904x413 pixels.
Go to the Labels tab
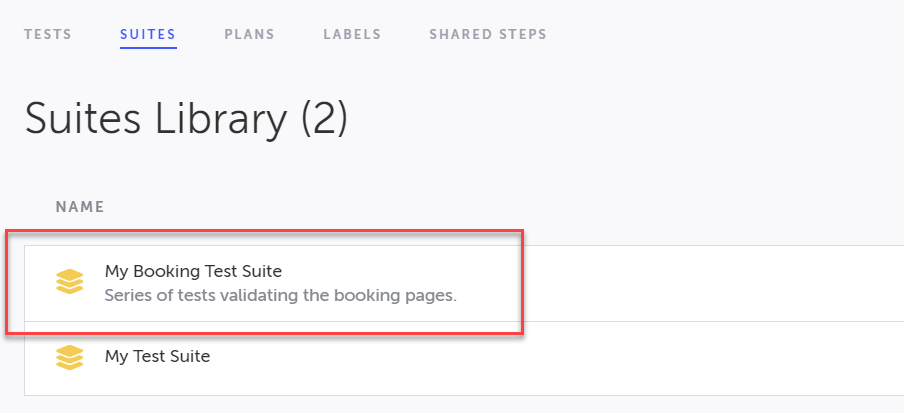(x=352, y=34)
